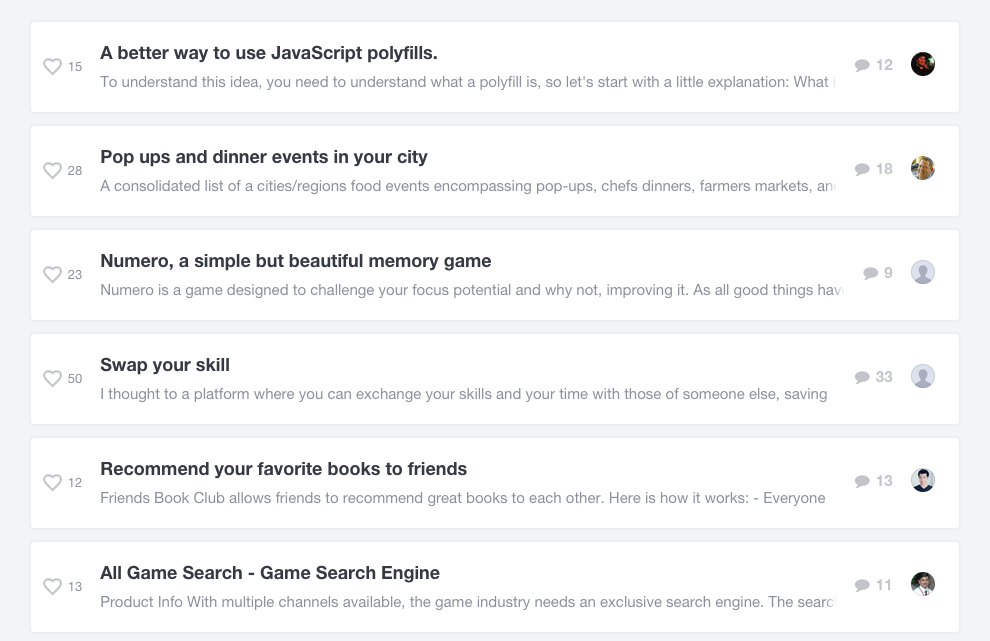View the 18 comments on Pop ups post

[873, 169]
